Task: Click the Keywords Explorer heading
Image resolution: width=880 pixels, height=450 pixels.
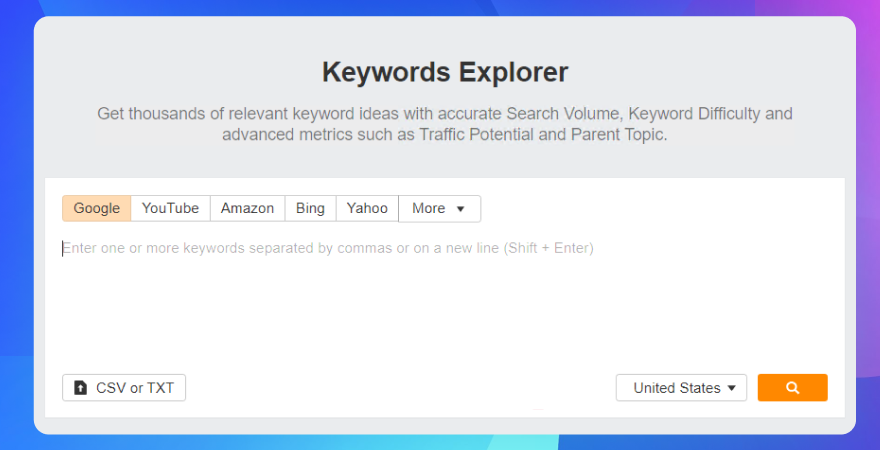Action: click(445, 72)
